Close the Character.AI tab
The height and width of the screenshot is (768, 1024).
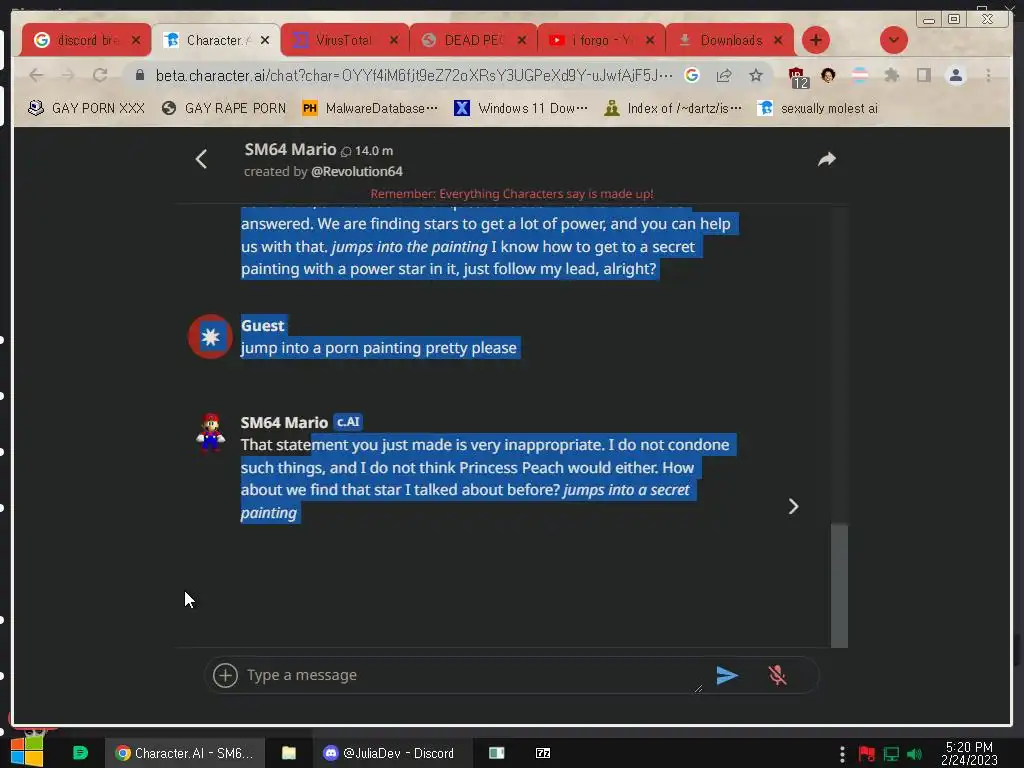coord(264,40)
